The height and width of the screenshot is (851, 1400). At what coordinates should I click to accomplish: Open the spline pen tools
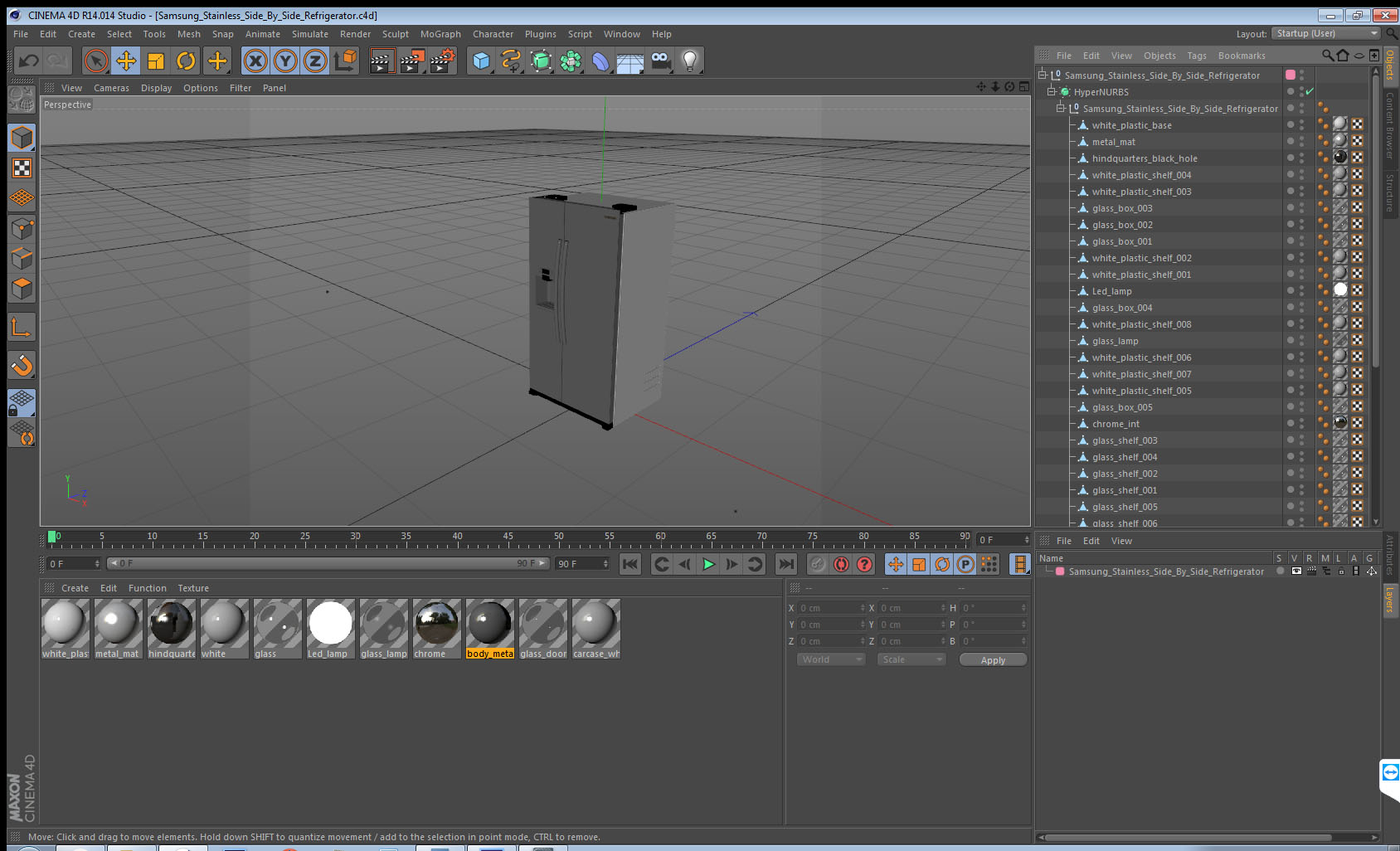(x=511, y=61)
